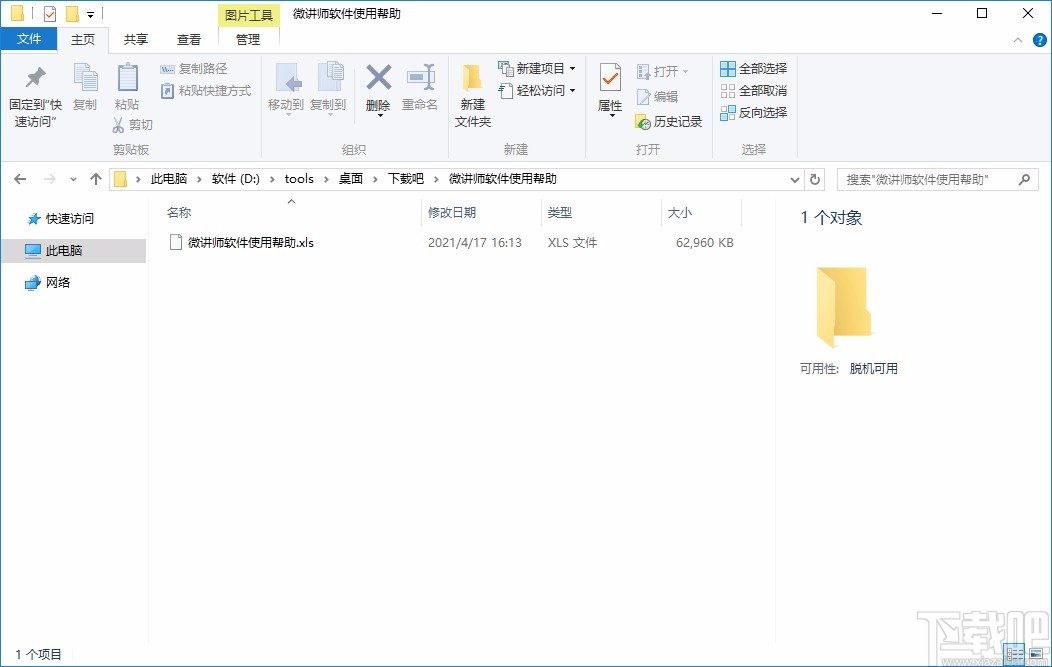Click the 重命名 (Rename) icon
Screen dimensions: 1052x667
pyautogui.click(x=421, y=90)
